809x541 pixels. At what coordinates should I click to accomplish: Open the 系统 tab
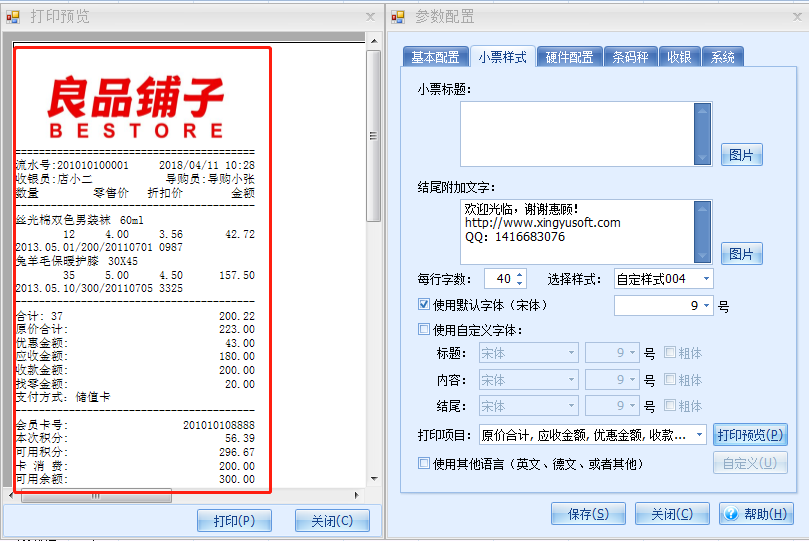722,57
